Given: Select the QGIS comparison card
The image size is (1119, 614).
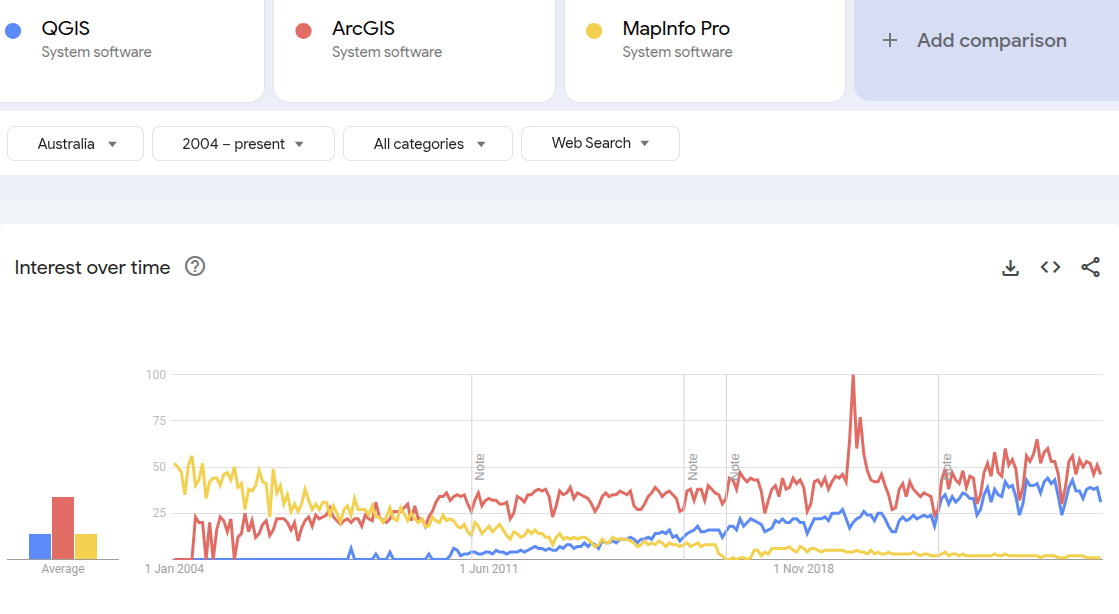Looking at the screenshot, I should 130,50.
